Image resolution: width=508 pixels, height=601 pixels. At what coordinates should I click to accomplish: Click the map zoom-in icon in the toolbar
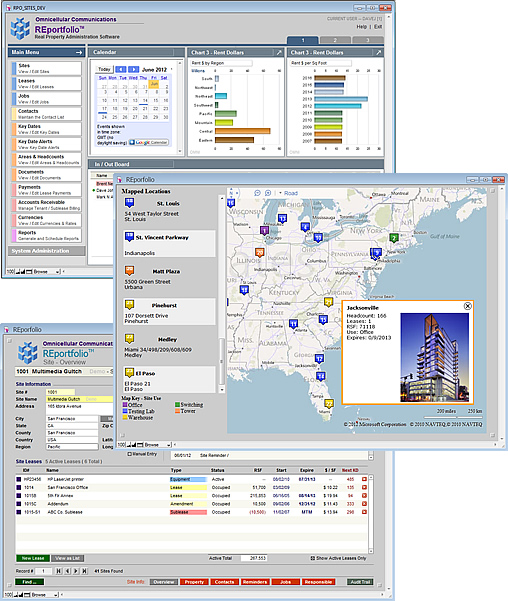[268, 193]
